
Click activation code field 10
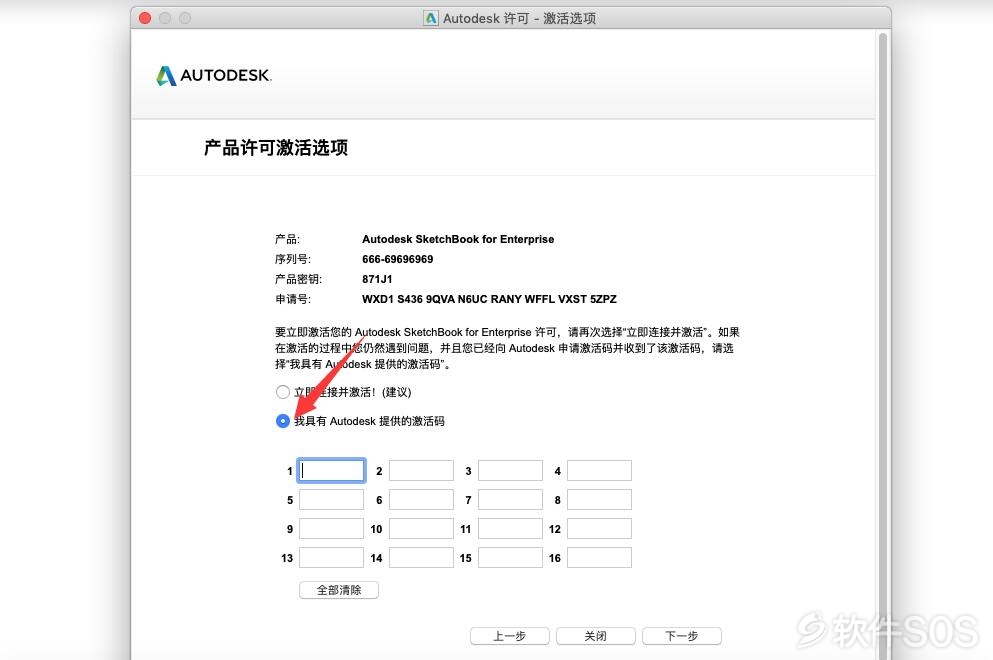click(421, 529)
